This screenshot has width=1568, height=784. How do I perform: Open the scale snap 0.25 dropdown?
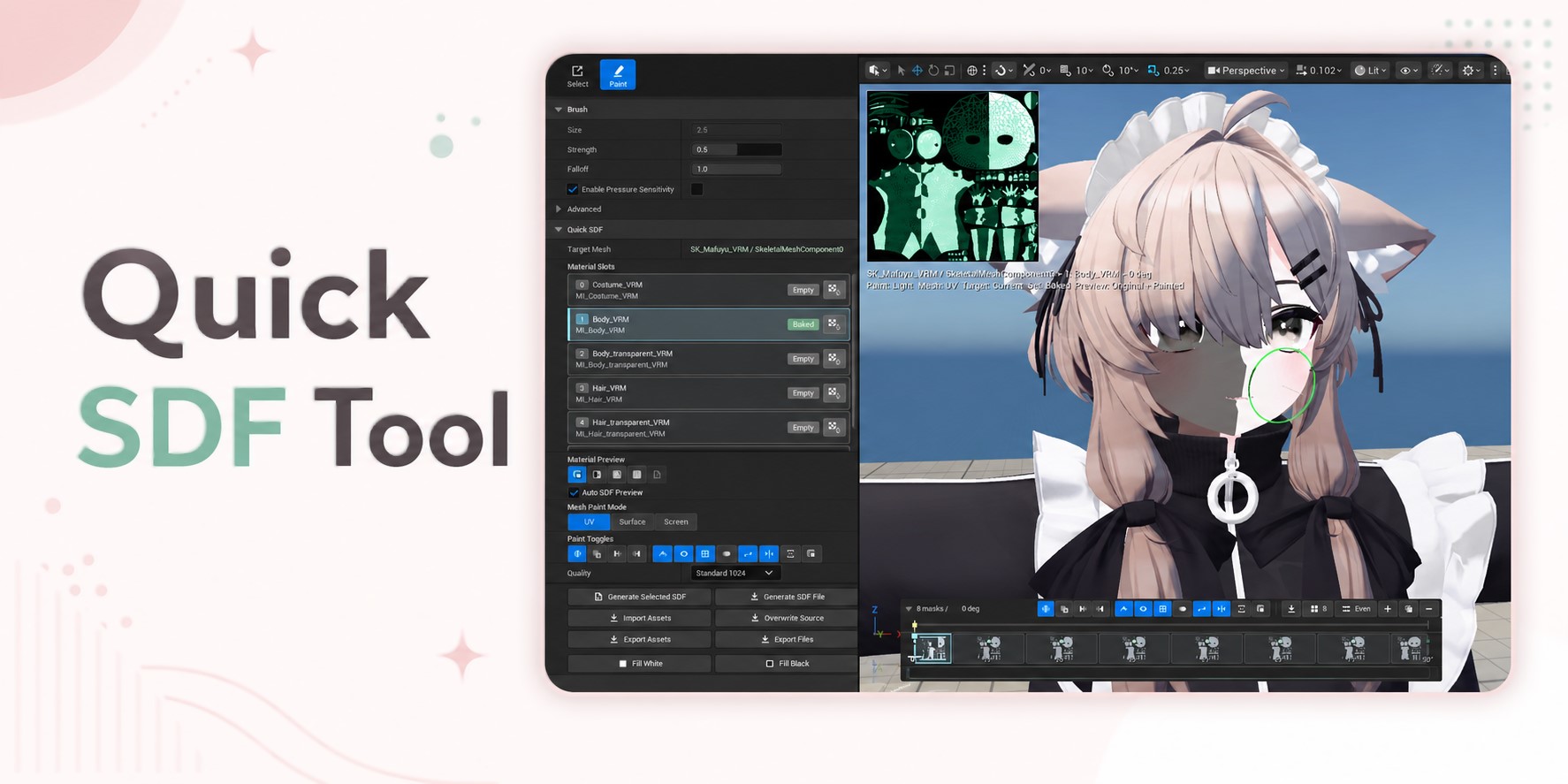1168,71
